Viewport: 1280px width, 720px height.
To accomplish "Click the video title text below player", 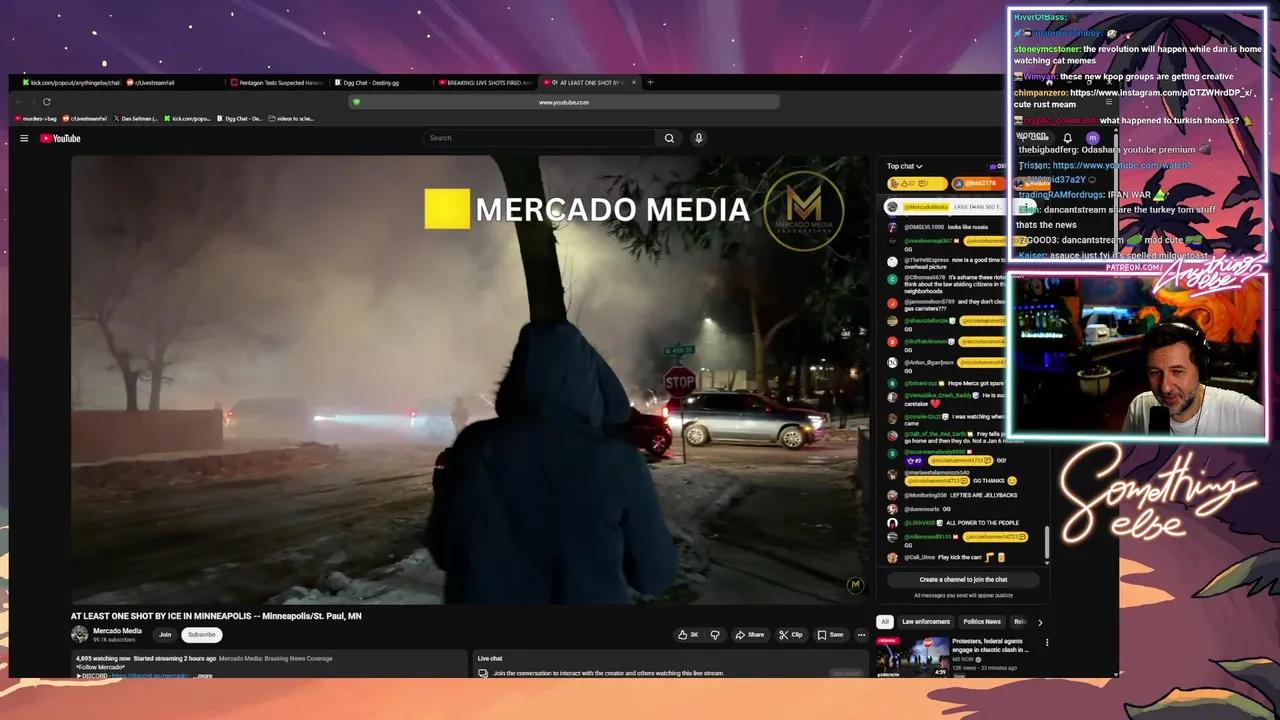I will click(216, 616).
